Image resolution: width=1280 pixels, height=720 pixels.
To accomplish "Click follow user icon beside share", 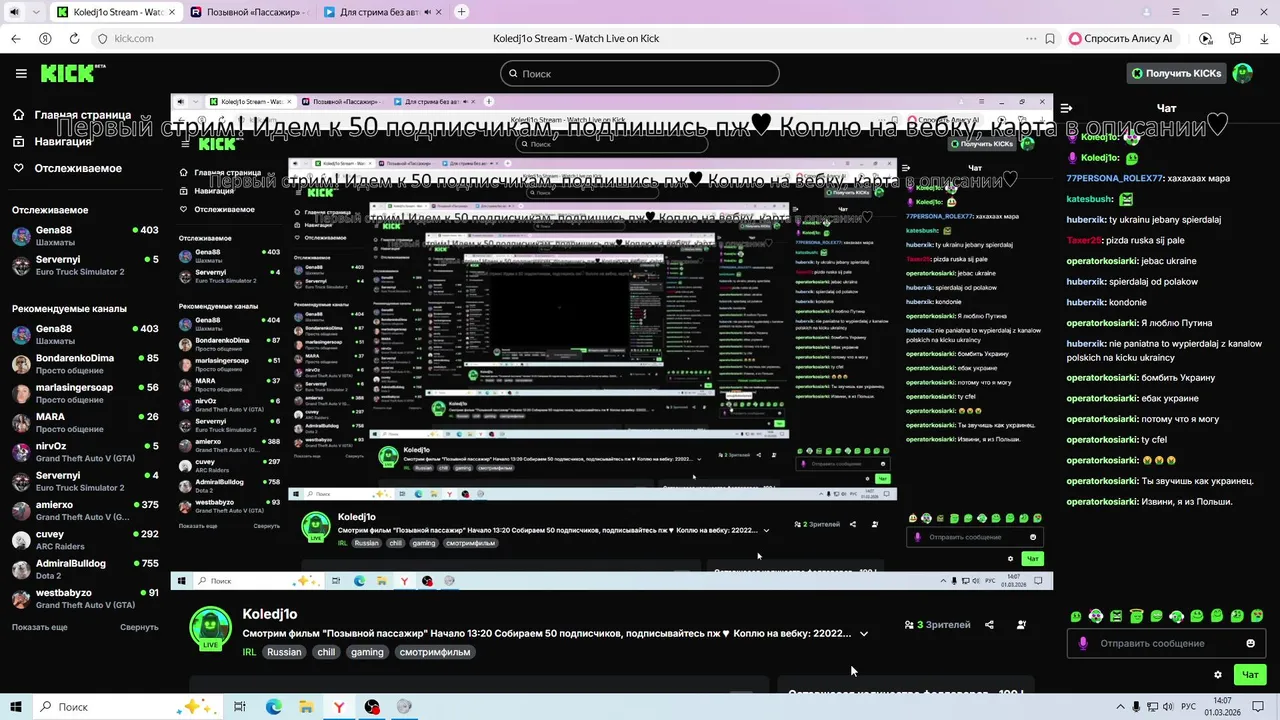I will point(1021,624).
